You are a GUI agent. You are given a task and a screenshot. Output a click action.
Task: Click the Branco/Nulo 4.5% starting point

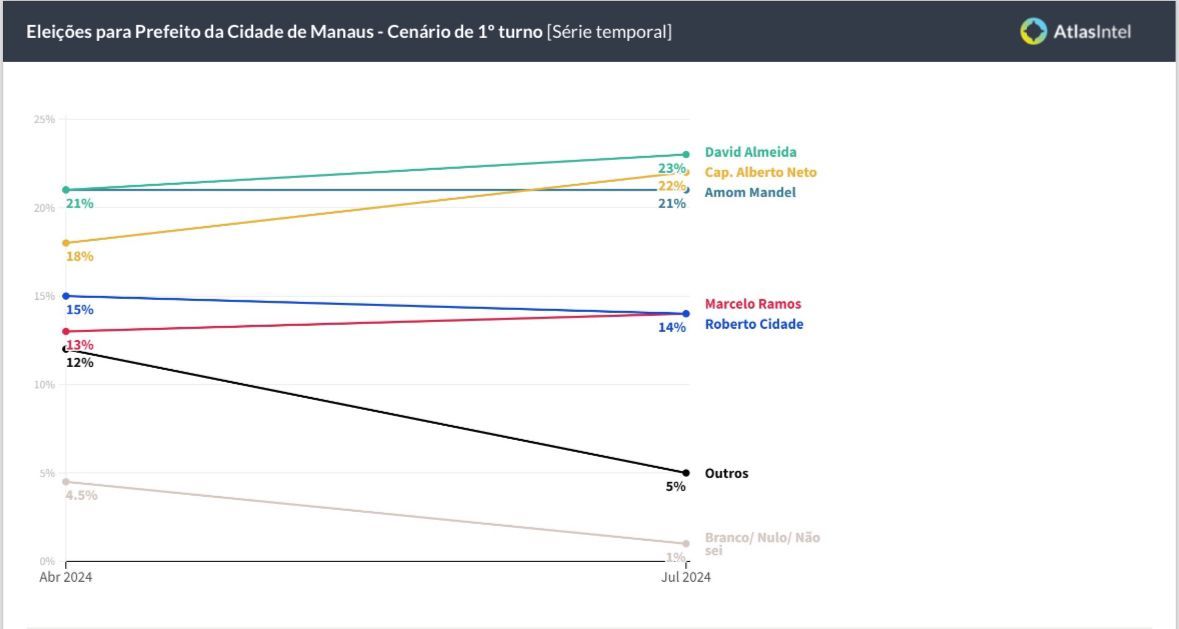click(66, 482)
